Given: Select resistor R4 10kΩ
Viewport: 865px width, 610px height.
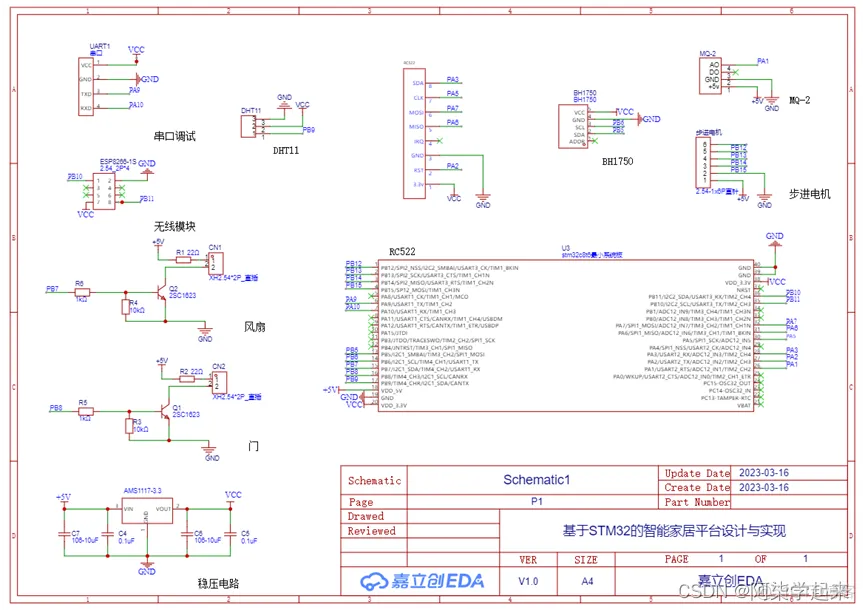Looking at the screenshot, I should [126, 307].
